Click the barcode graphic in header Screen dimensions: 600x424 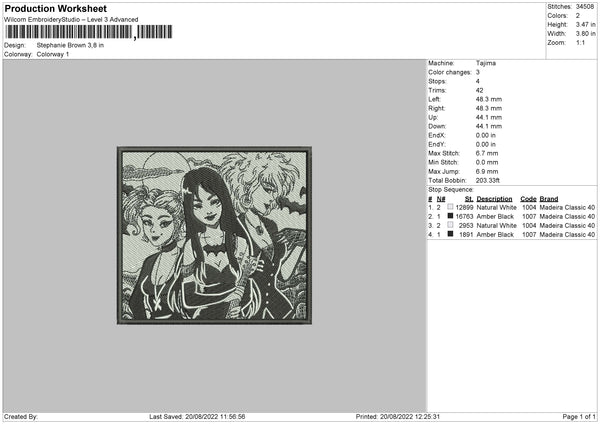[x=89, y=32]
